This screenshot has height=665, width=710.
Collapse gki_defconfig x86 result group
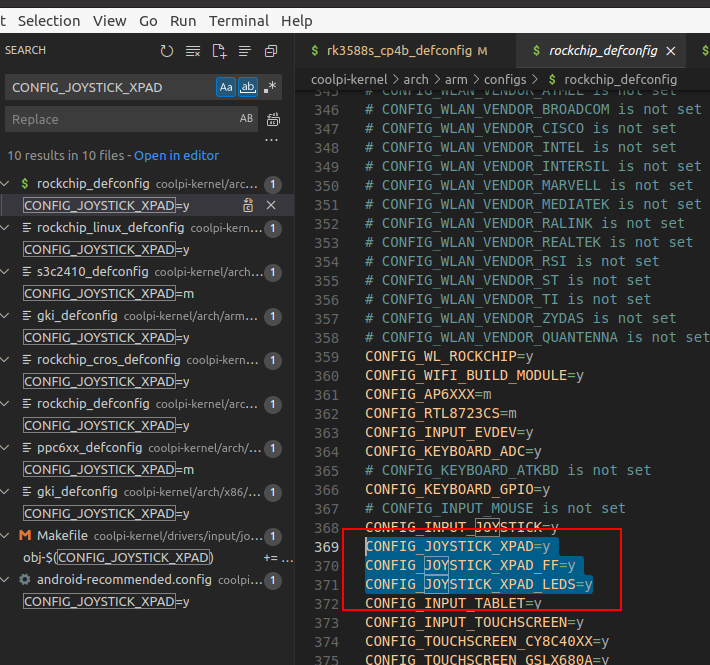tap(5, 491)
